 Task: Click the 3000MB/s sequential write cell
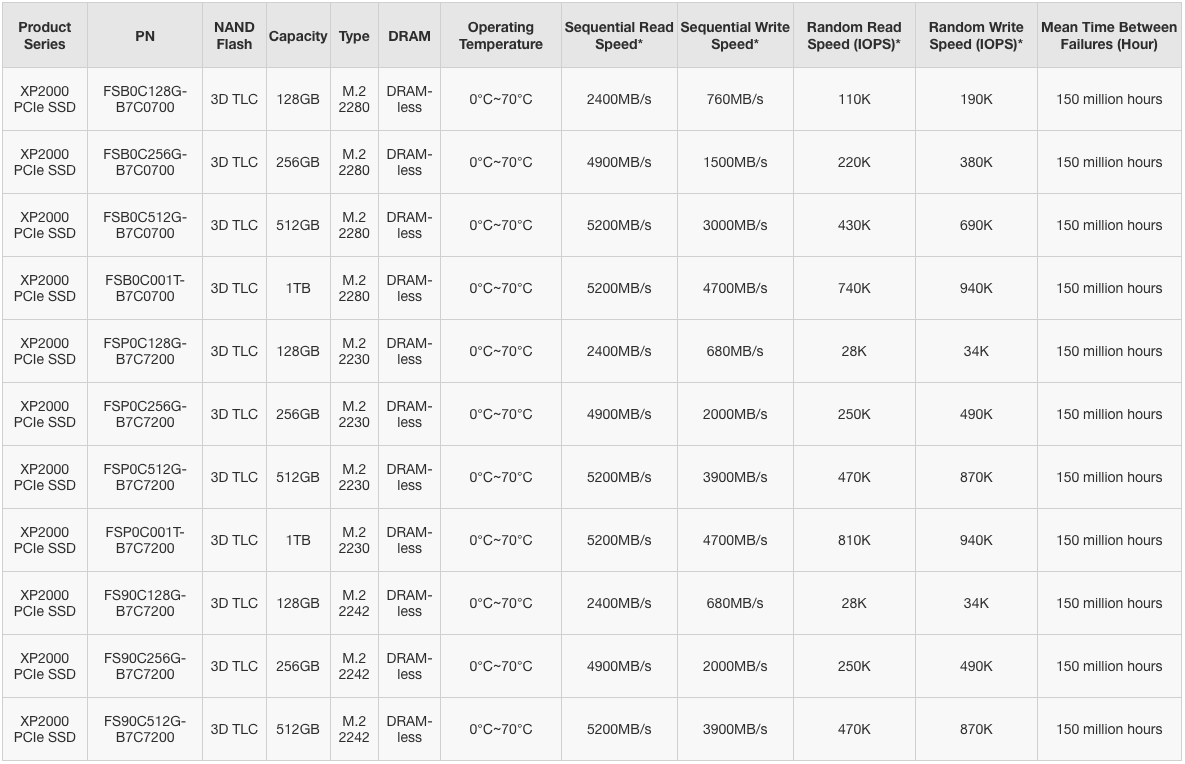(735, 225)
